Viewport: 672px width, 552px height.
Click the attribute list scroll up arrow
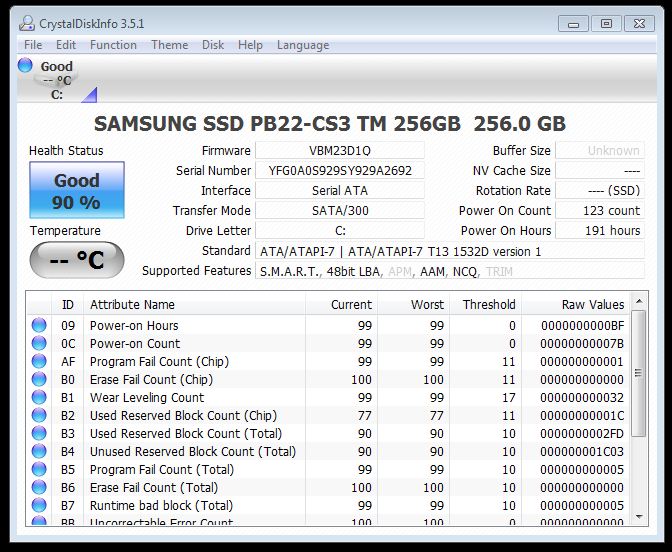pos(639,302)
